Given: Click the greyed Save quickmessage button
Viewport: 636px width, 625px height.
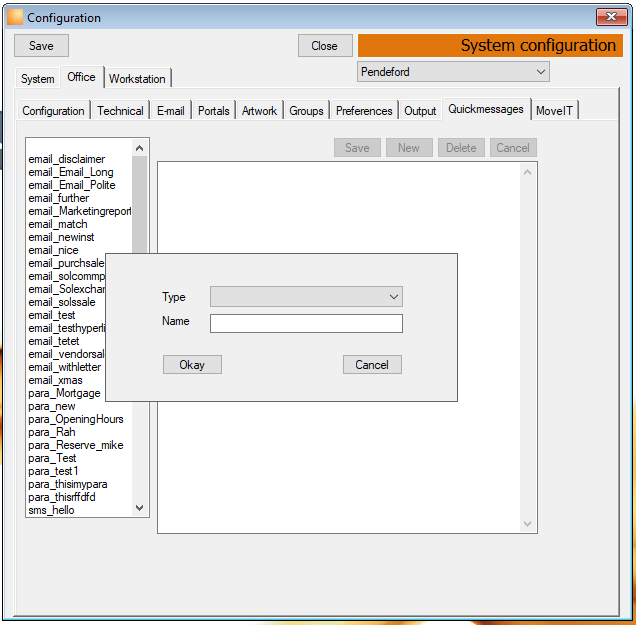Looking at the screenshot, I should tap(357, 148).
